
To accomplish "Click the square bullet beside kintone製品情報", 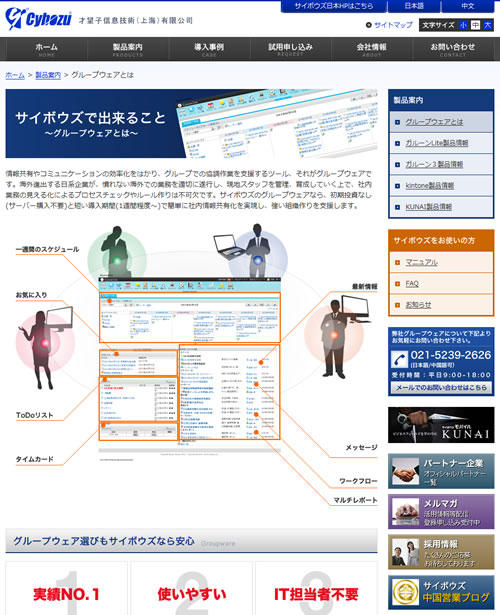I will click(397, 186).
